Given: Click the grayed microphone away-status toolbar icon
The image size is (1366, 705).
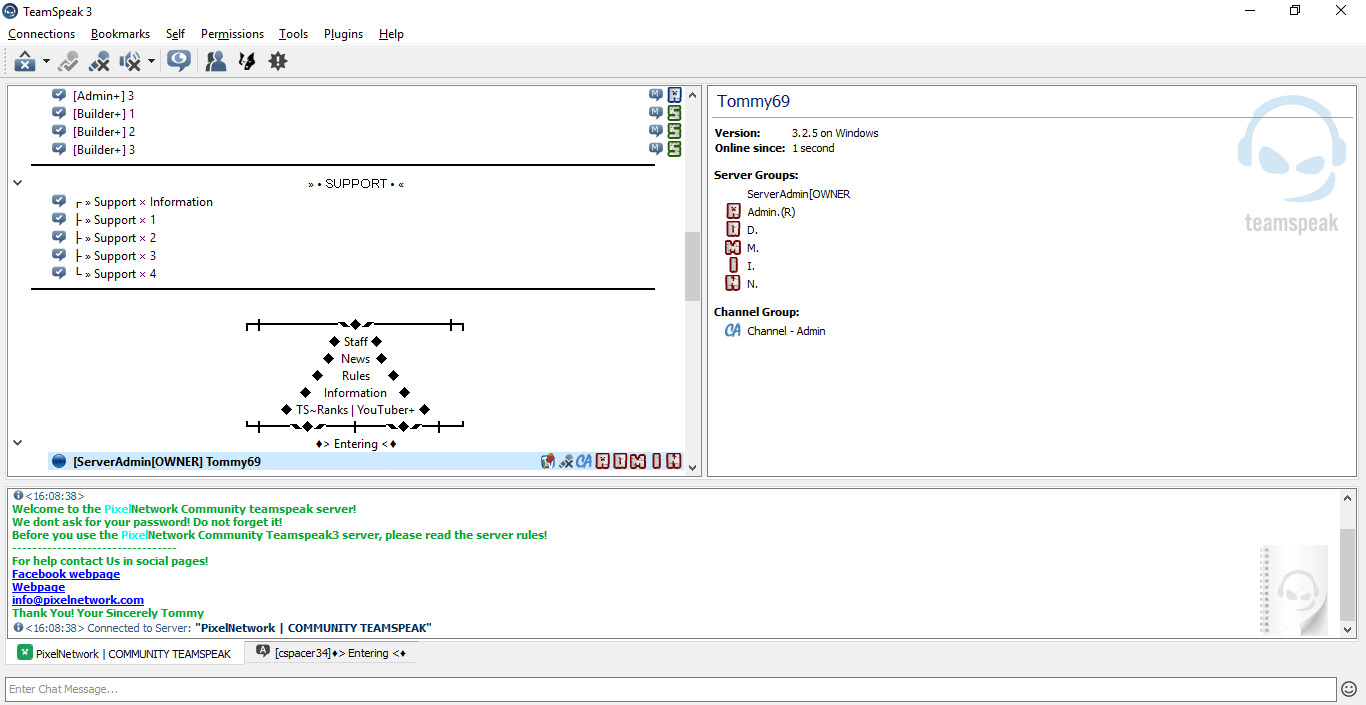Looking at the screenshot, I should (x=68, y=62).
